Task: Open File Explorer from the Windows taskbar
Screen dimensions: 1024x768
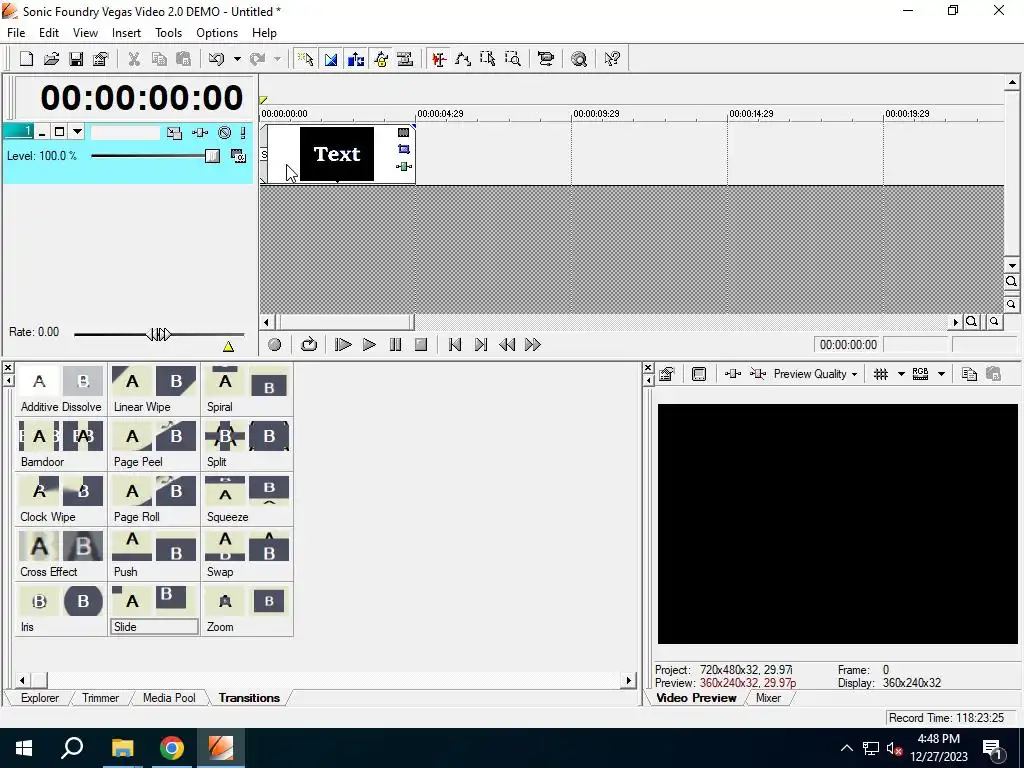Action: click(122, 748)
